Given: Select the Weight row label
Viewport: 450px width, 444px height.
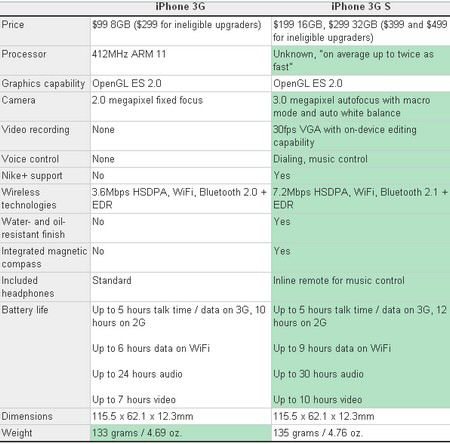Looking at the screenshot, I should click(17, 433).
